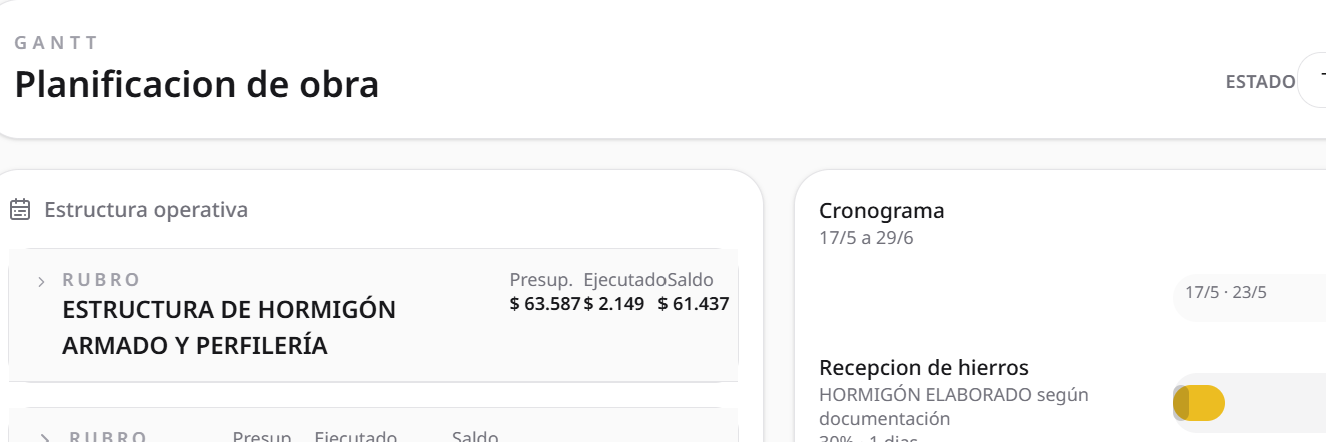Expand the ESTRUCTURA DE HORMIGÓN ARMADO rubro chevron
Screen dimensions: 1326x442
click(41, 282)
